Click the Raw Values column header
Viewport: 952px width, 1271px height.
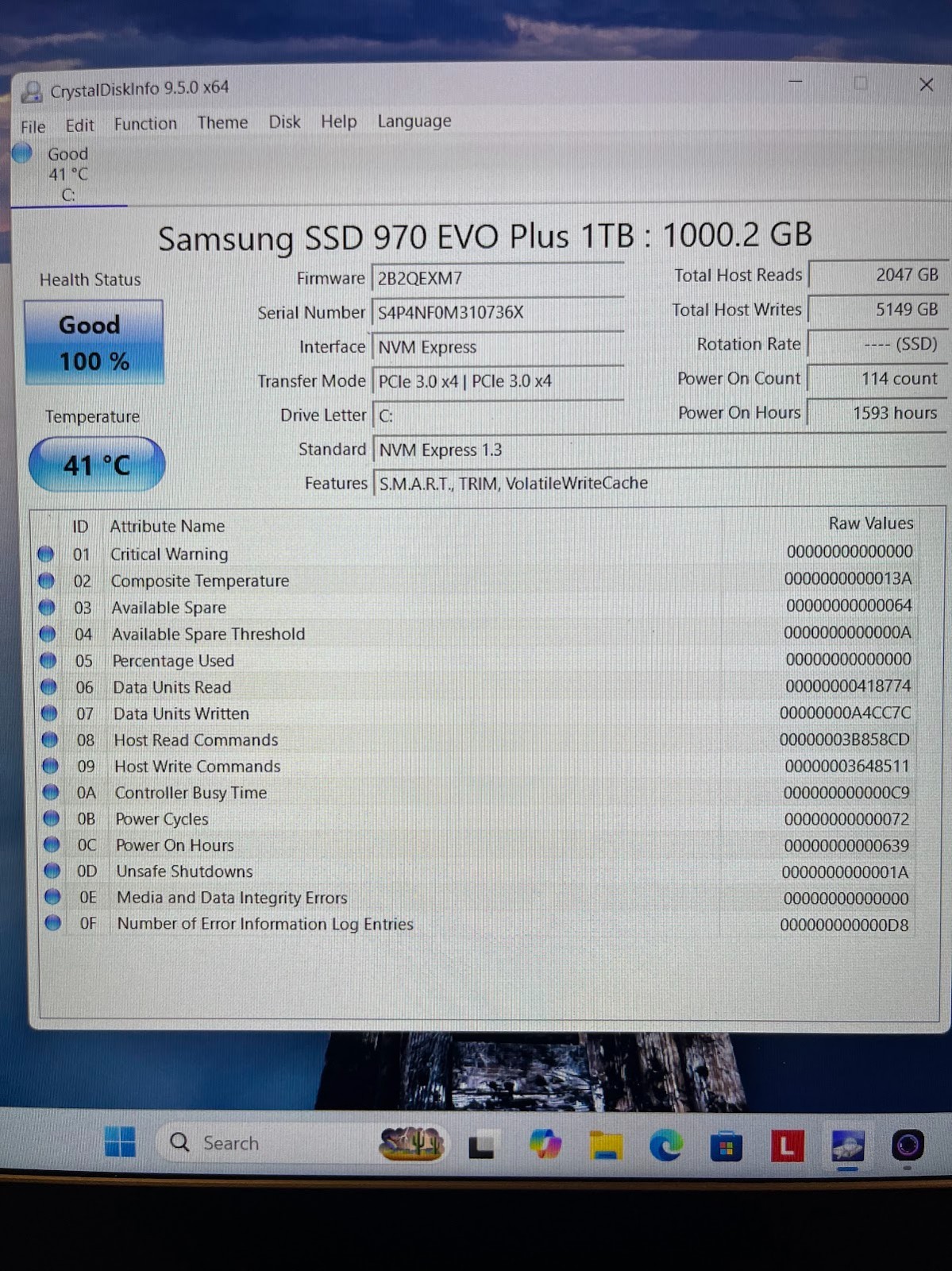click(871, 523)
